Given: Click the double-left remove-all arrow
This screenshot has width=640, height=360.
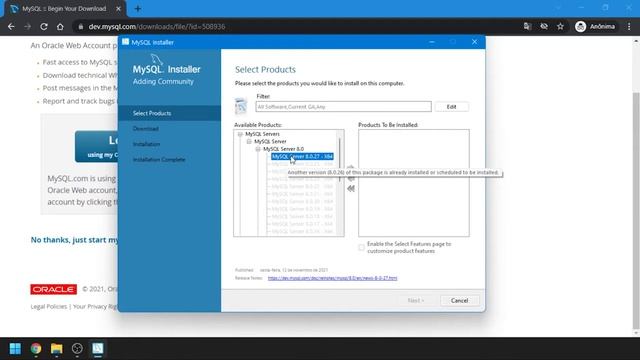Looking at the screenshot, I should [x=351, y=189].
